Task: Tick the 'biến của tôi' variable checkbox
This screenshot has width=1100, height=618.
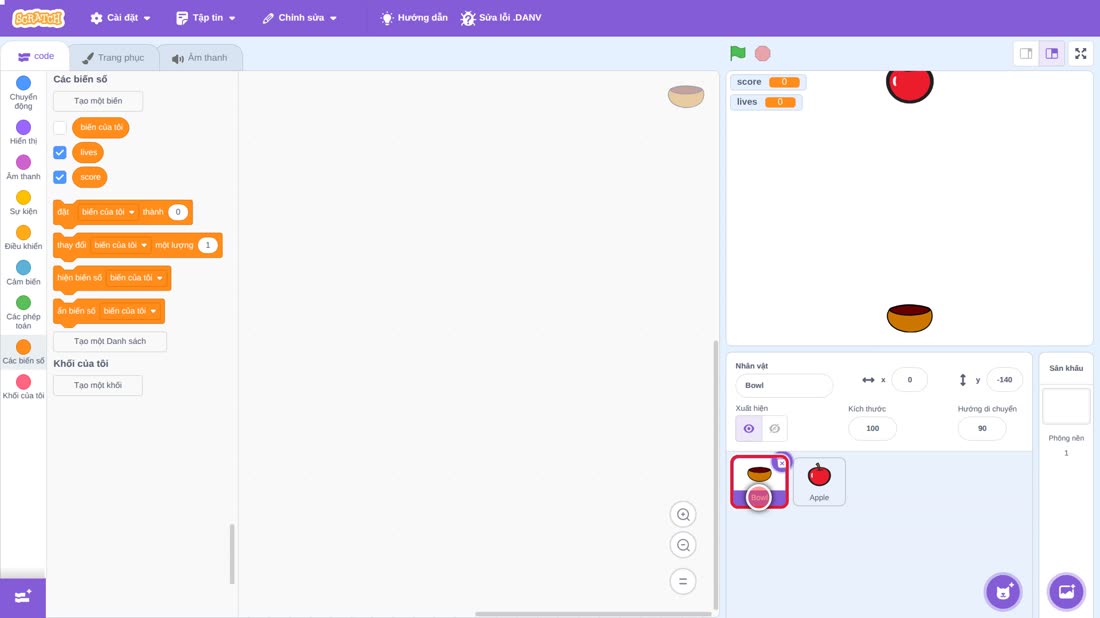Action: pyautogui.click(x=60, y=128)
